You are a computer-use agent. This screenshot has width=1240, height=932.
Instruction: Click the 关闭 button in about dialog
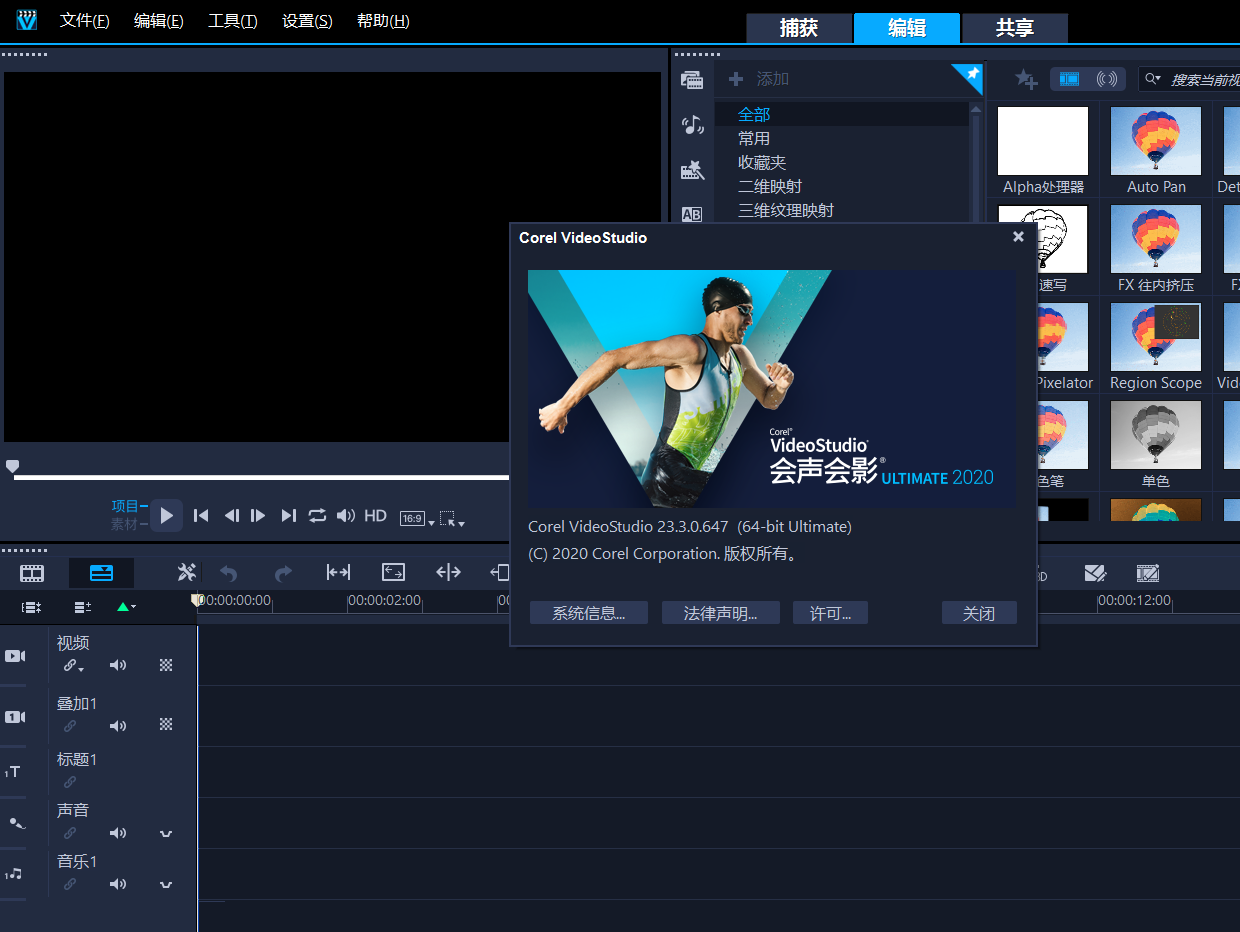(x=979, y=613)
